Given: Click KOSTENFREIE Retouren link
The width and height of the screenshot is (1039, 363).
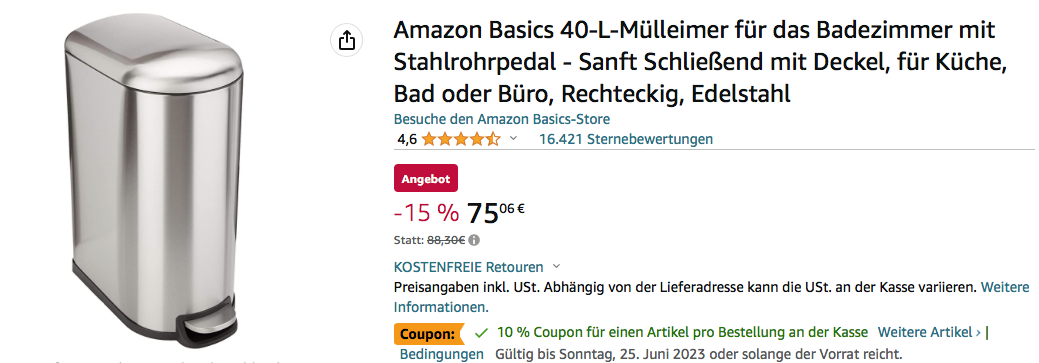Looking at the screenshot, I should [468, 267].
